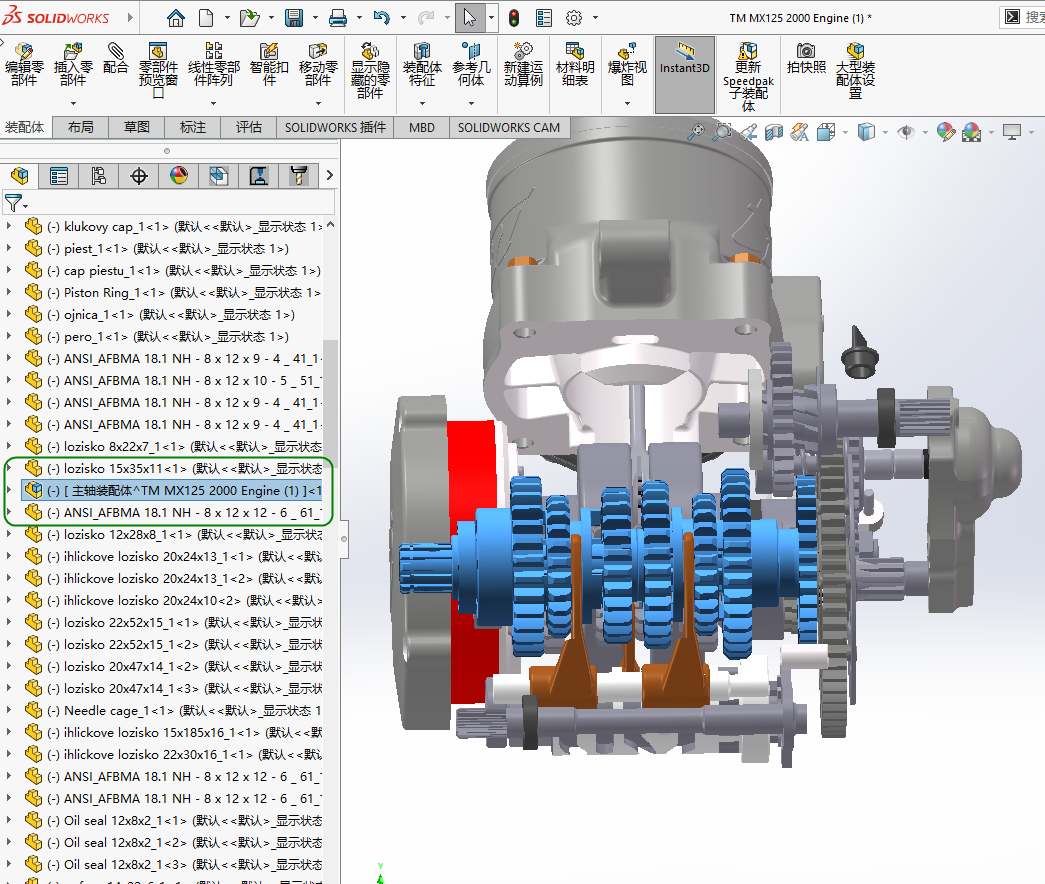Select the DisplayManager color ball tab
The image size is (1045, 884).
[x=179, y=176]
